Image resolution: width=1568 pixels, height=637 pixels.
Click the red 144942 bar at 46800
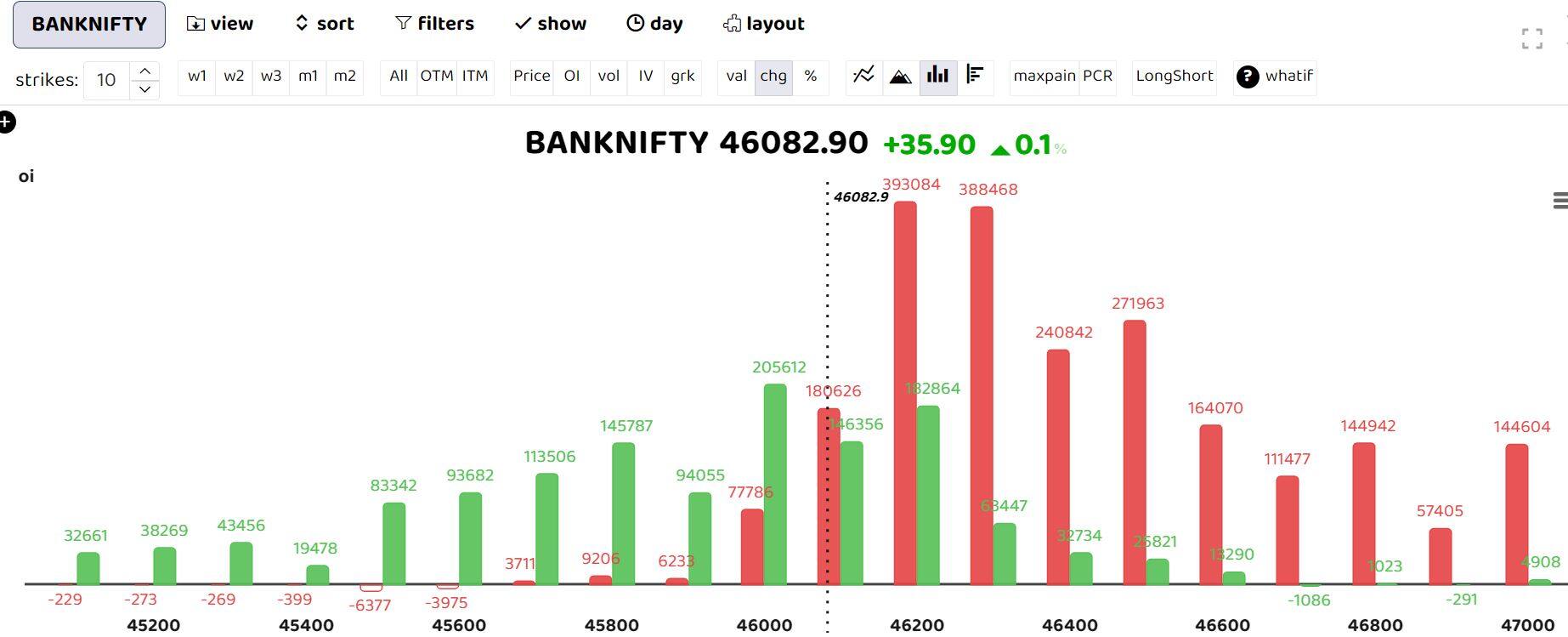(1364, 514)
